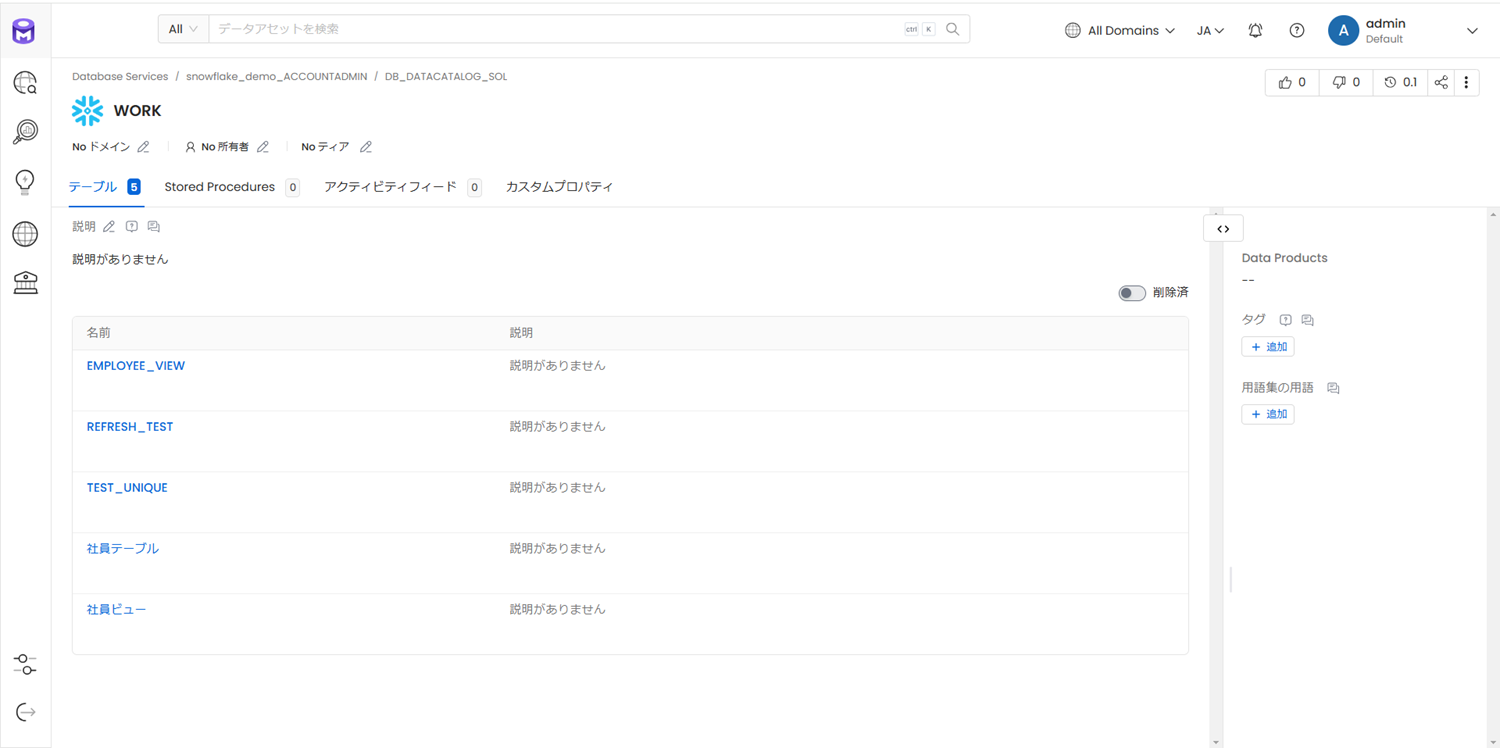Open the Insights lightbulb icon in sidebar

coord(25,182)
